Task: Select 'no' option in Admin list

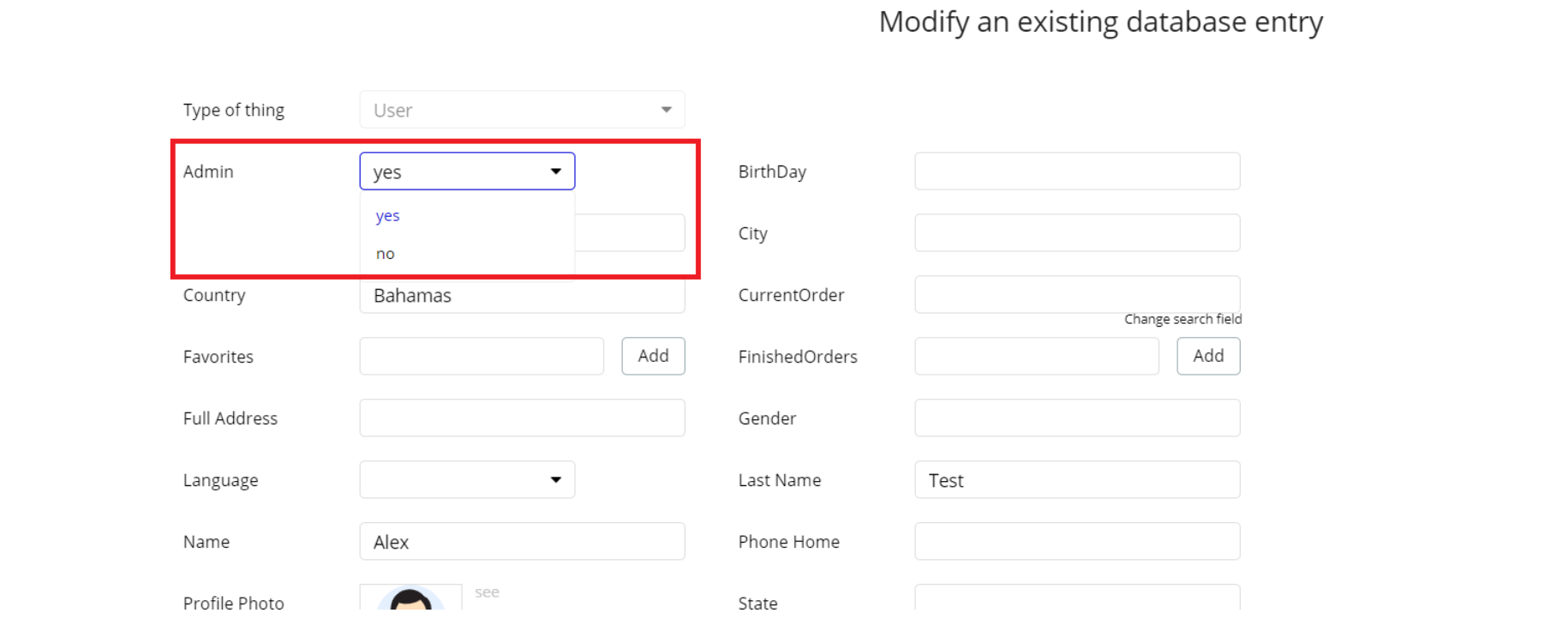Action: click(x=386, y=254)
